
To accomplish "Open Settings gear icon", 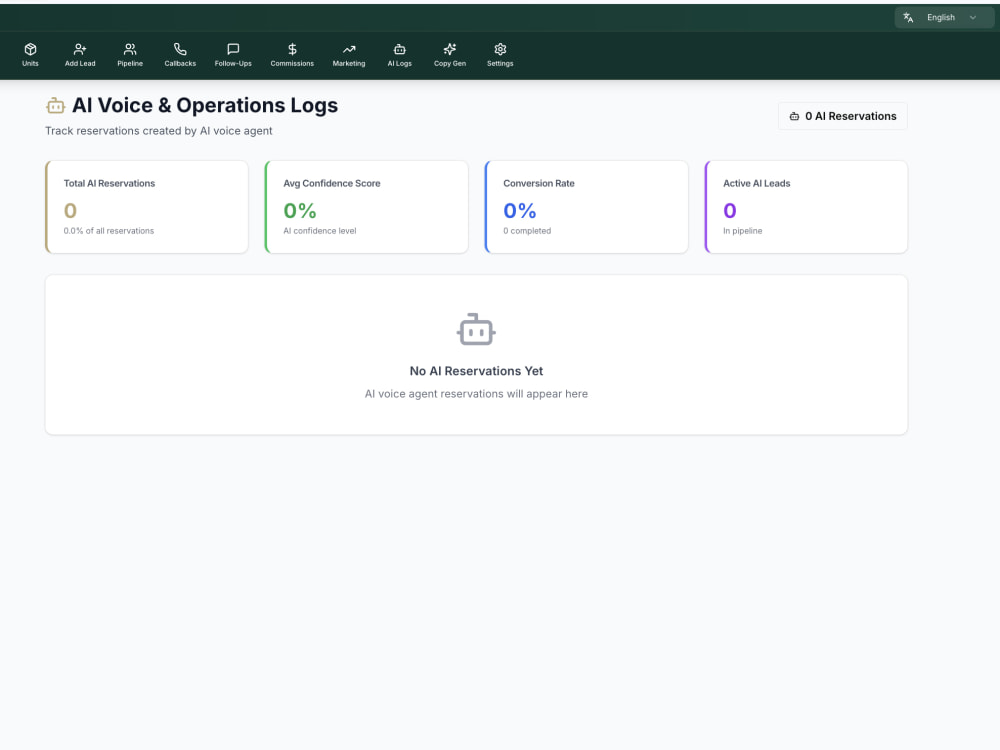I will [x=500, y=49].
